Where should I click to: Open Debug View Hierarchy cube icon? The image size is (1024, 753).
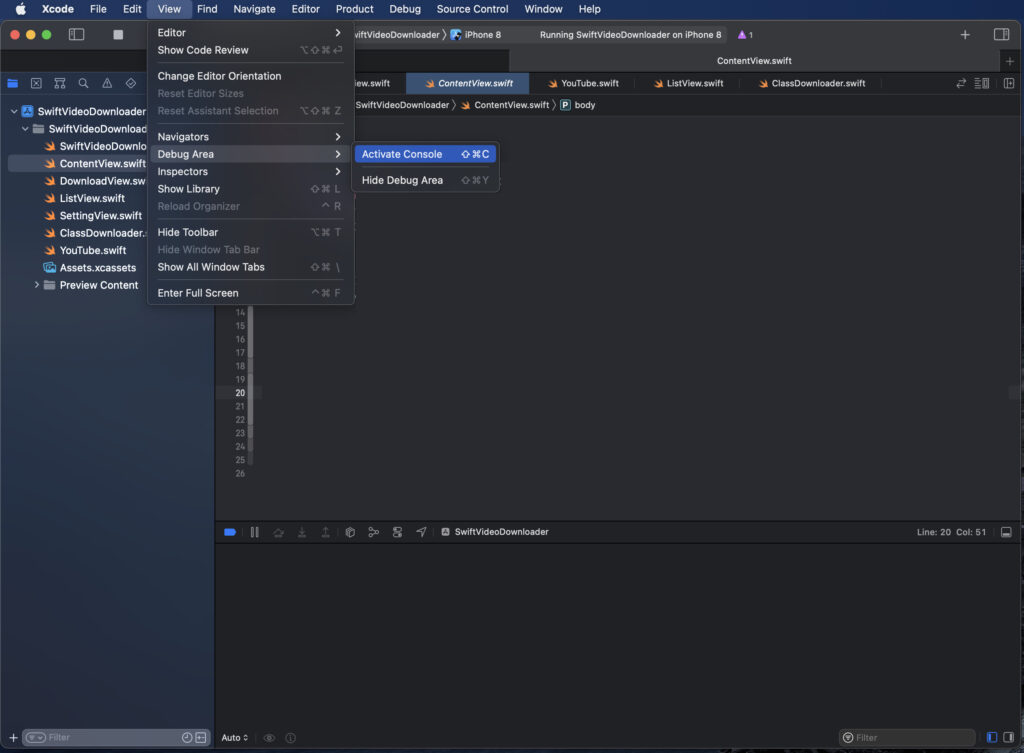(350, 532)
